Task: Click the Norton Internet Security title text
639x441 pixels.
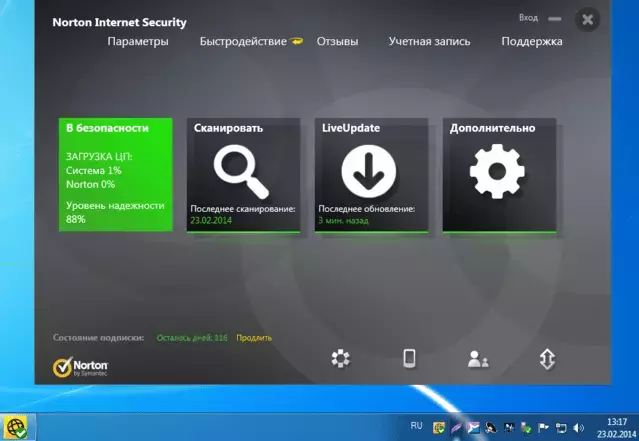Action: [x=119, y=22]
